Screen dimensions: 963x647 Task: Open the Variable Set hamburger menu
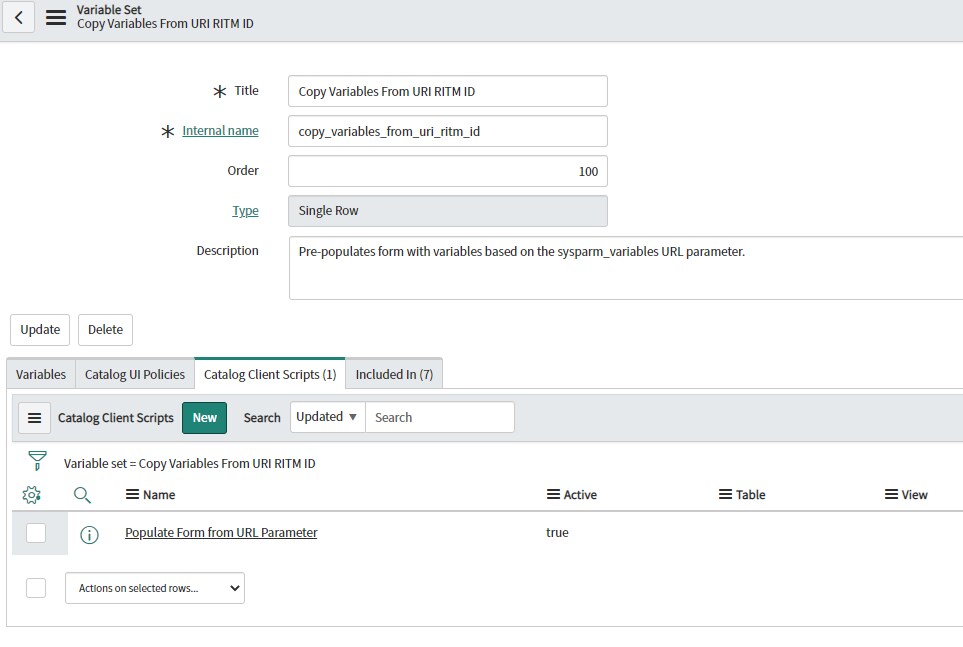(56, 17)
